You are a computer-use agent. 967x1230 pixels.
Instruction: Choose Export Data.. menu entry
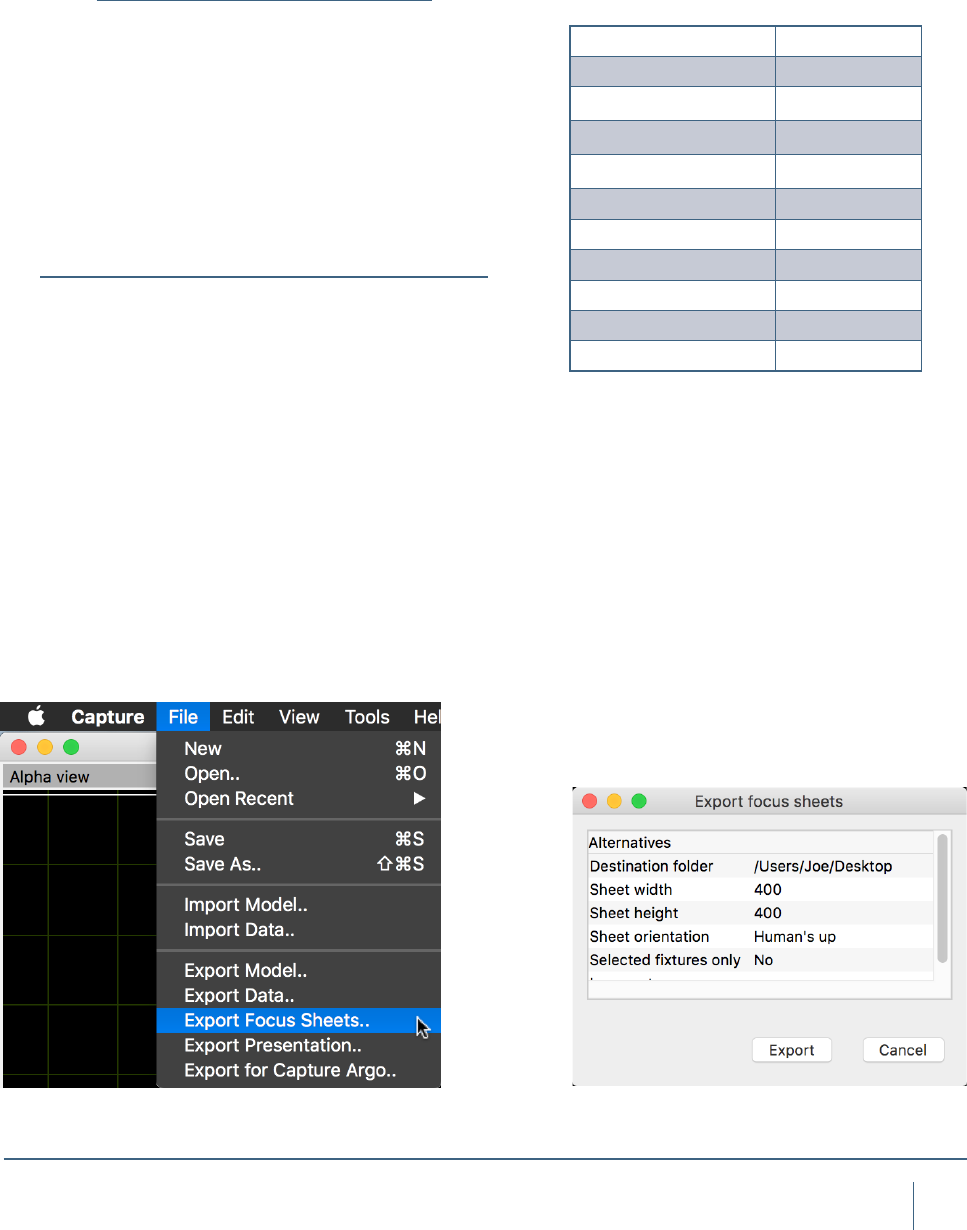[299, 995]
